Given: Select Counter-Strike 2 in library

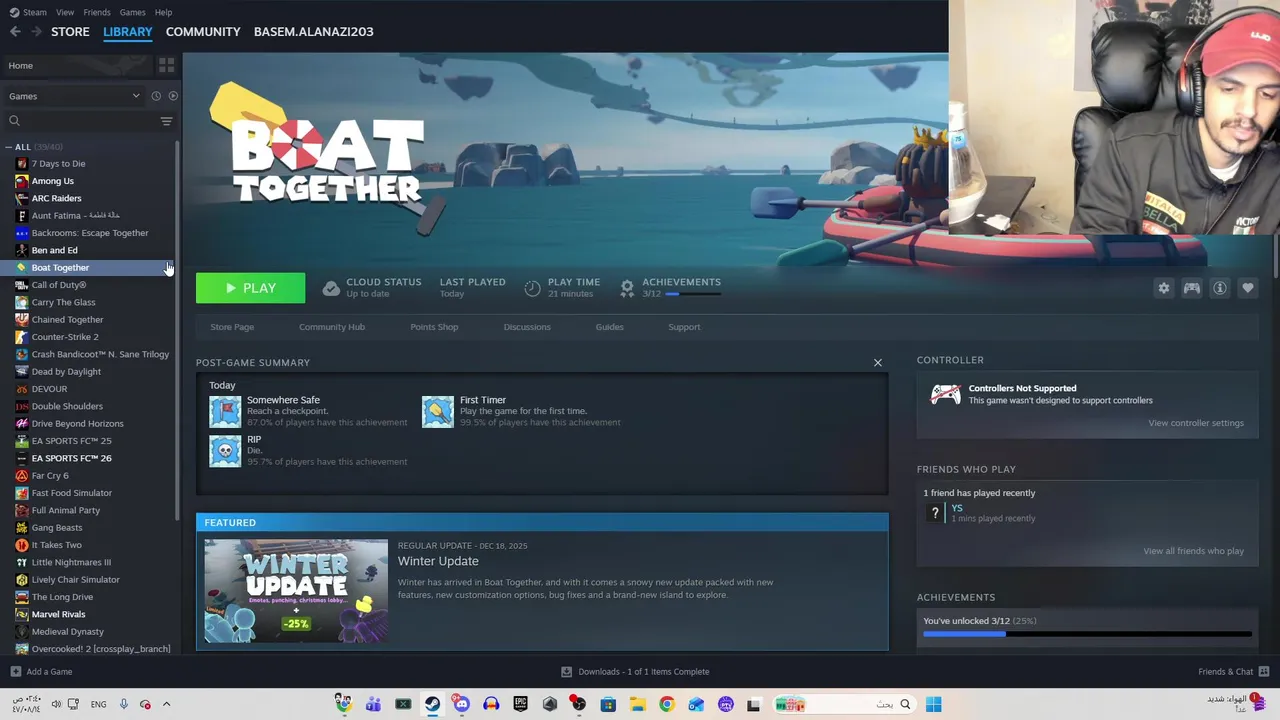Looking at the screenshot, I should [65, 337].
